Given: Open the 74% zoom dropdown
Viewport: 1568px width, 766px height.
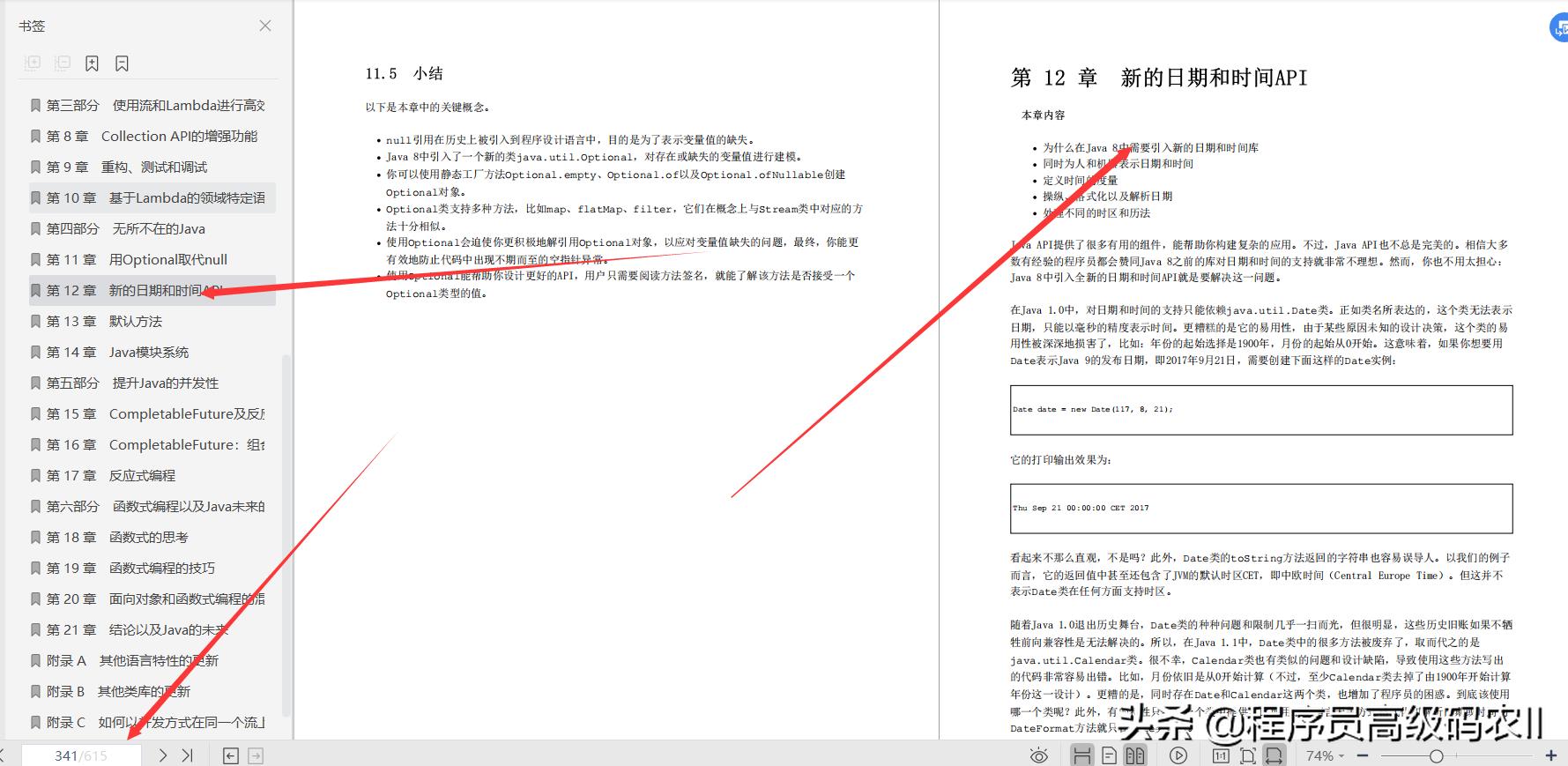Looking at the screenshot, I should pos(1325,755).
